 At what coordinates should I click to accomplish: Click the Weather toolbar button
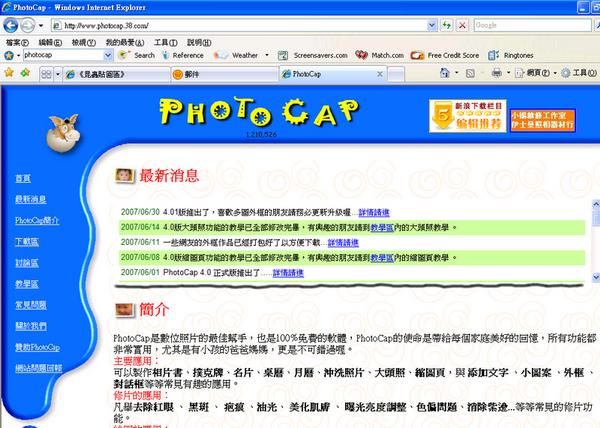point(237,56)
